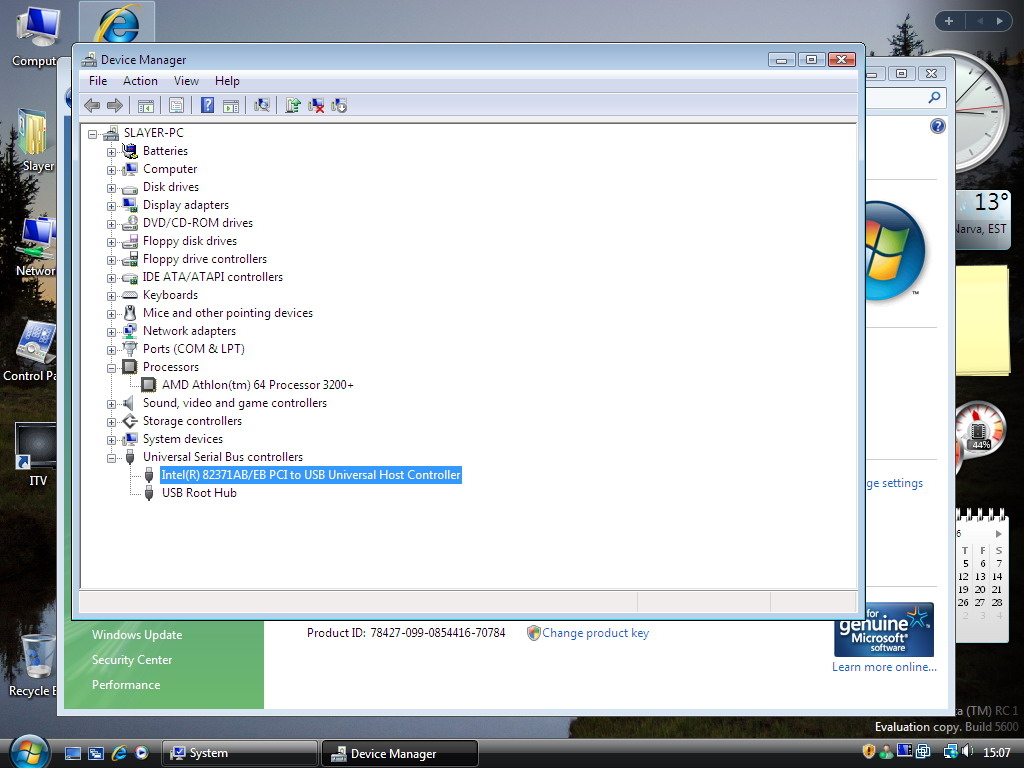Click the help icon in the System window
Viewport: 1024px width, 768px height.
click(938, 126)
